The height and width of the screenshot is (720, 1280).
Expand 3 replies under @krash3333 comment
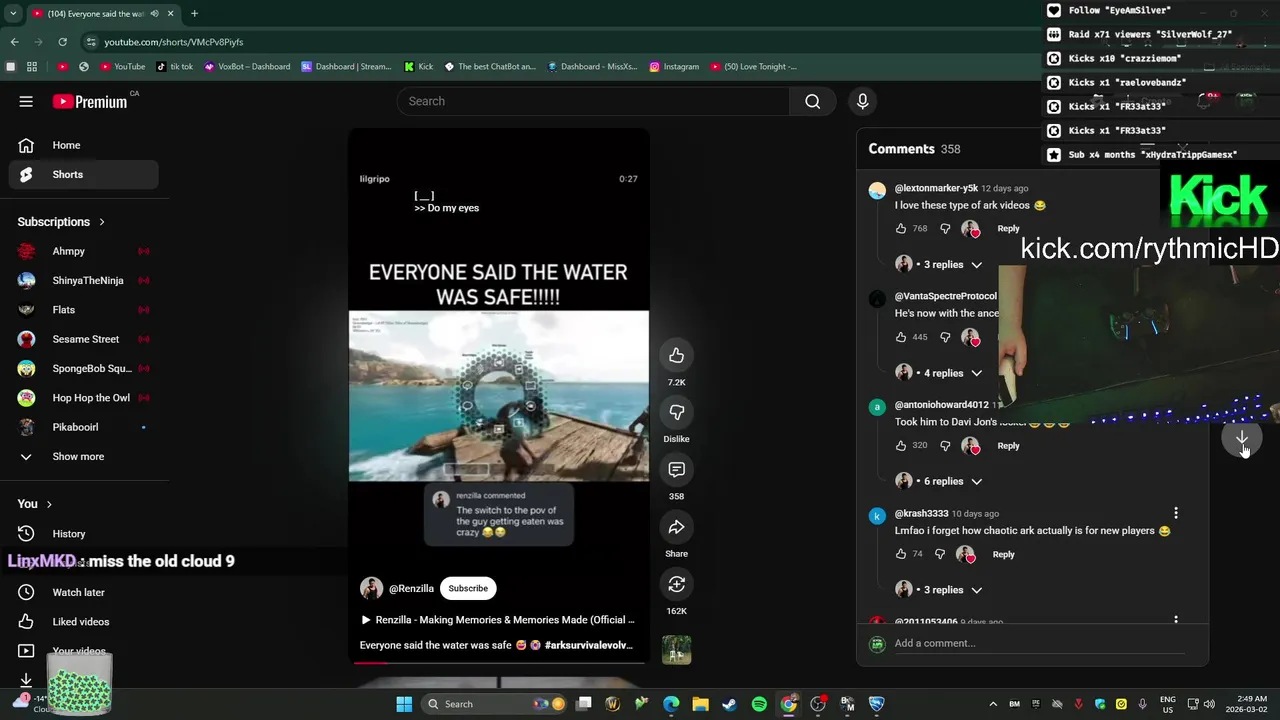[x=943, y=590]
